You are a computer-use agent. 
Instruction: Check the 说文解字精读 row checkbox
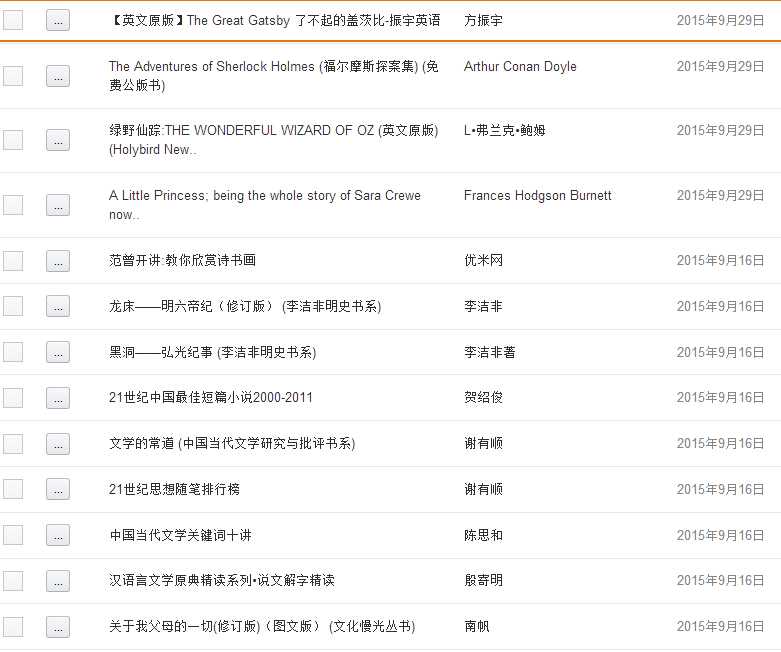13,581
